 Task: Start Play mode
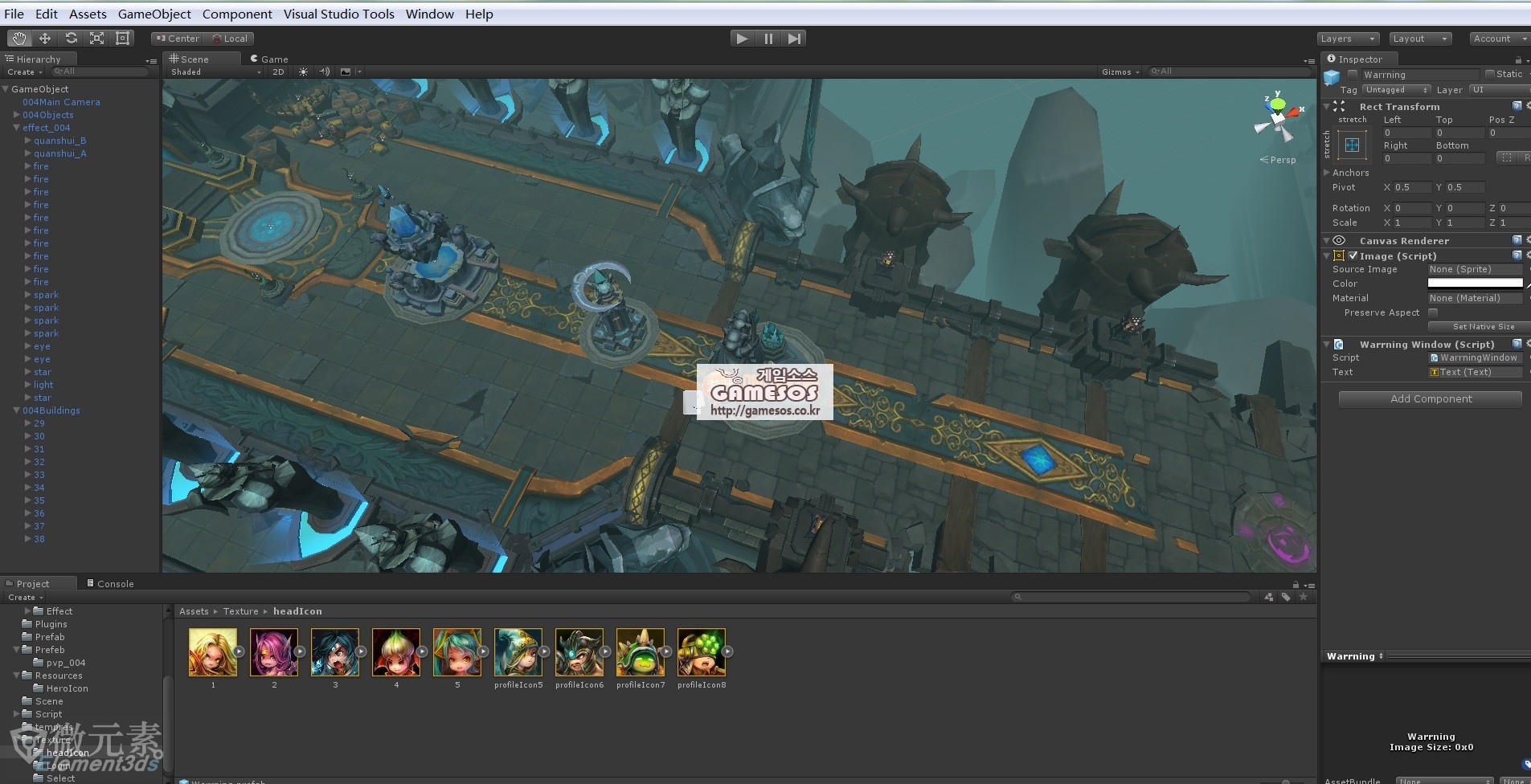click(x=742, y=39)
